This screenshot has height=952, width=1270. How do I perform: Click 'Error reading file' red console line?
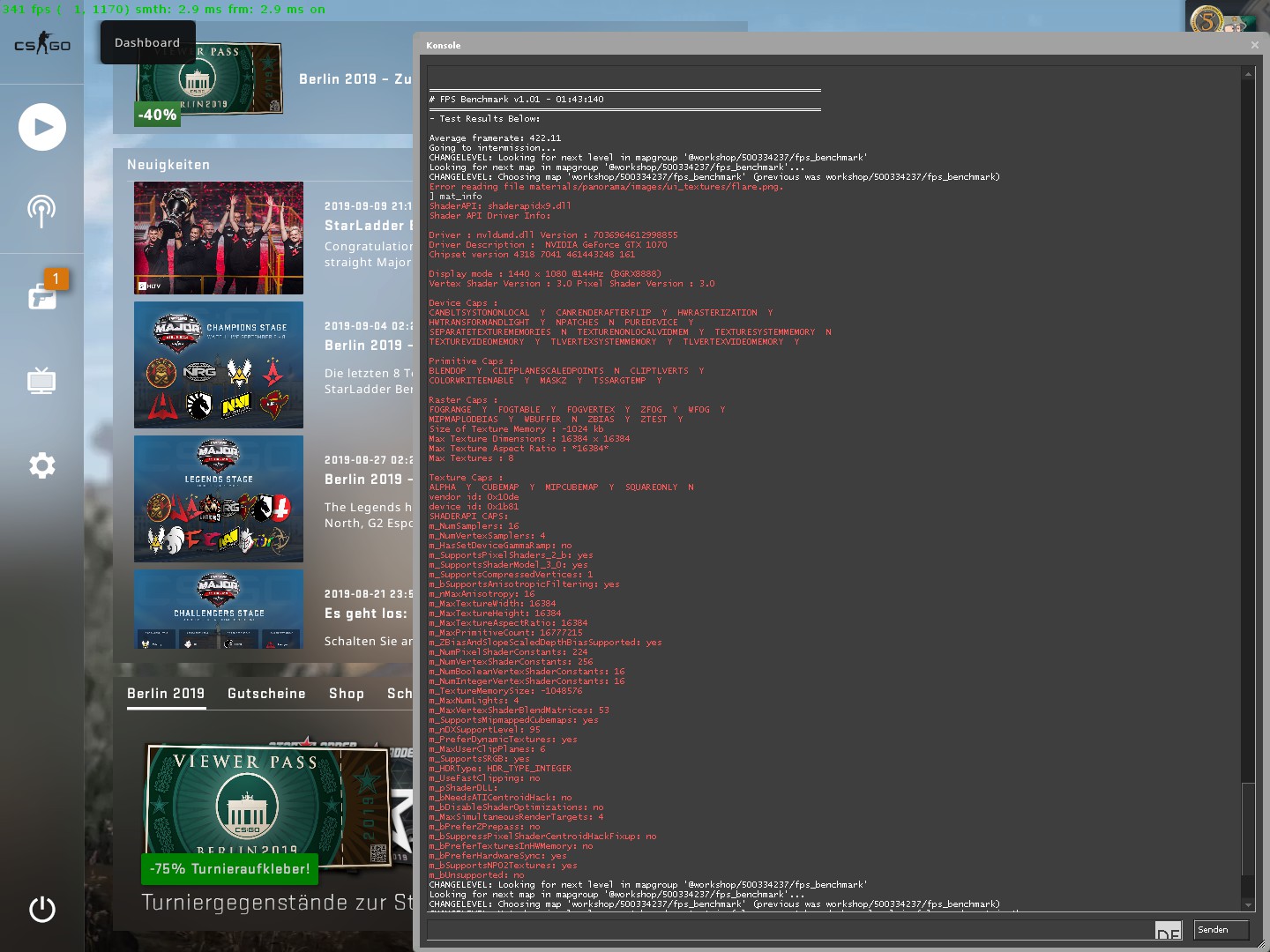[x=606, y=187]
